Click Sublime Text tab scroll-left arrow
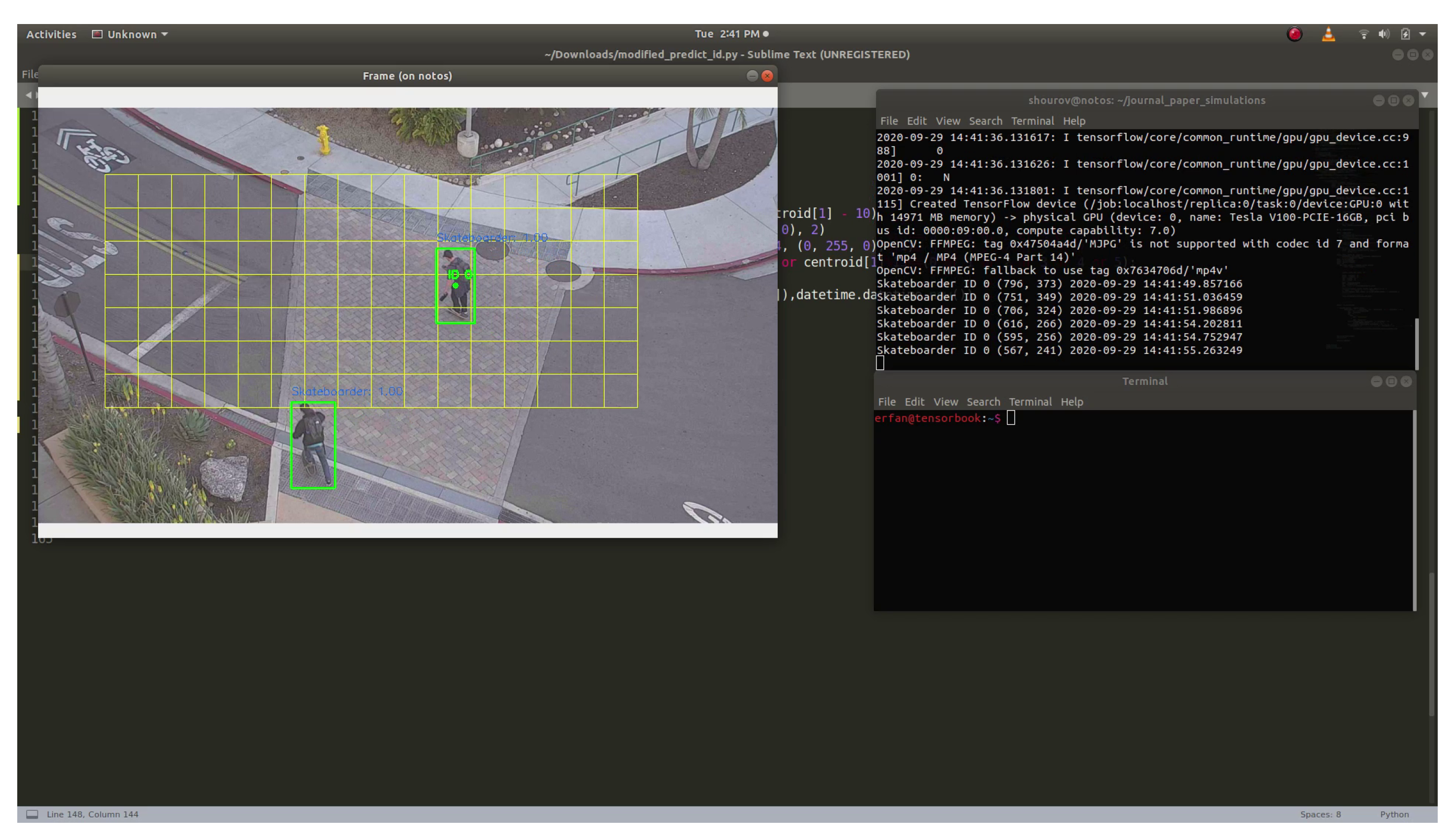 [28, 95]
